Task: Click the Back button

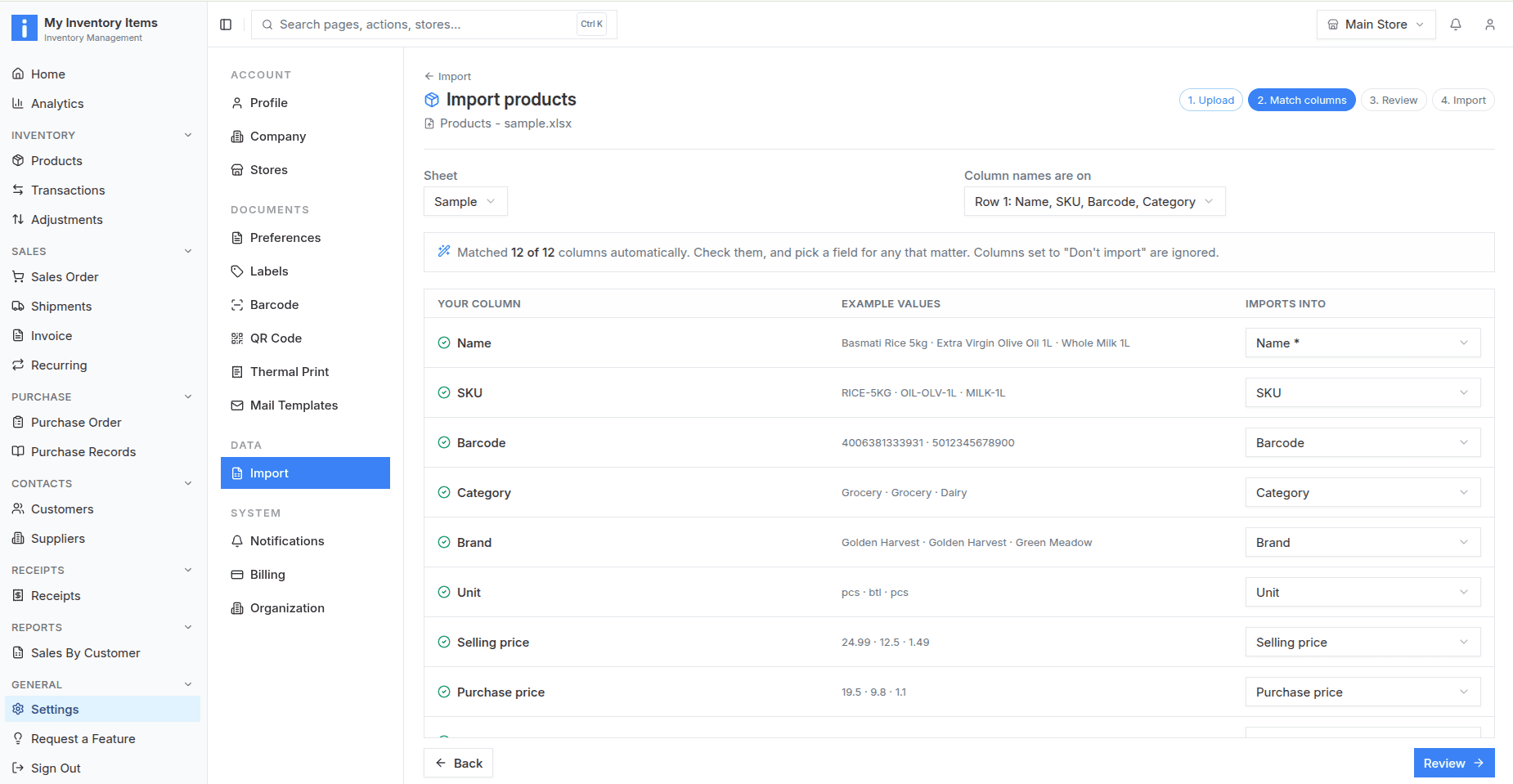Action: pos(458,763)
